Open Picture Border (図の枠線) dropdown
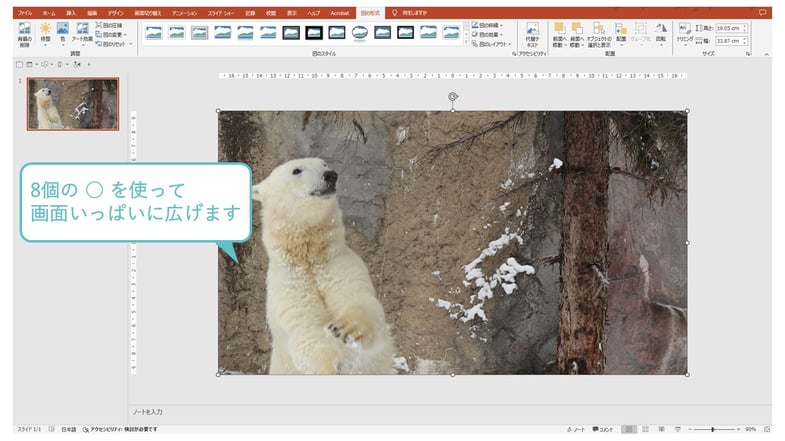Image resolution: width=785 pixels, height=441 pixels. [x=487, y=25]
